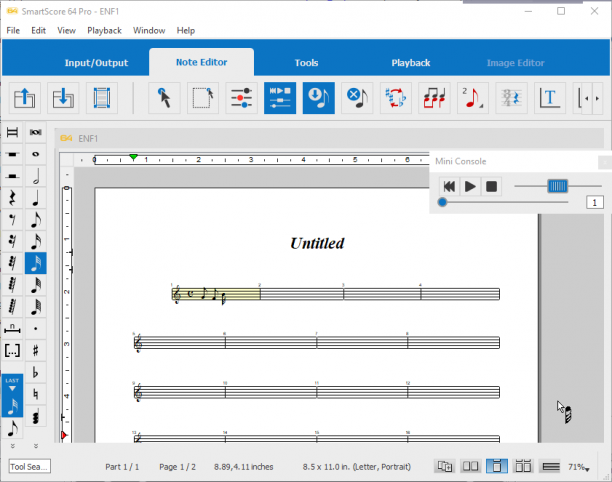The height and width of the screenshot is (482, 612).
Task: Click the Mini Console tempo slider handle
Action: 557,186
